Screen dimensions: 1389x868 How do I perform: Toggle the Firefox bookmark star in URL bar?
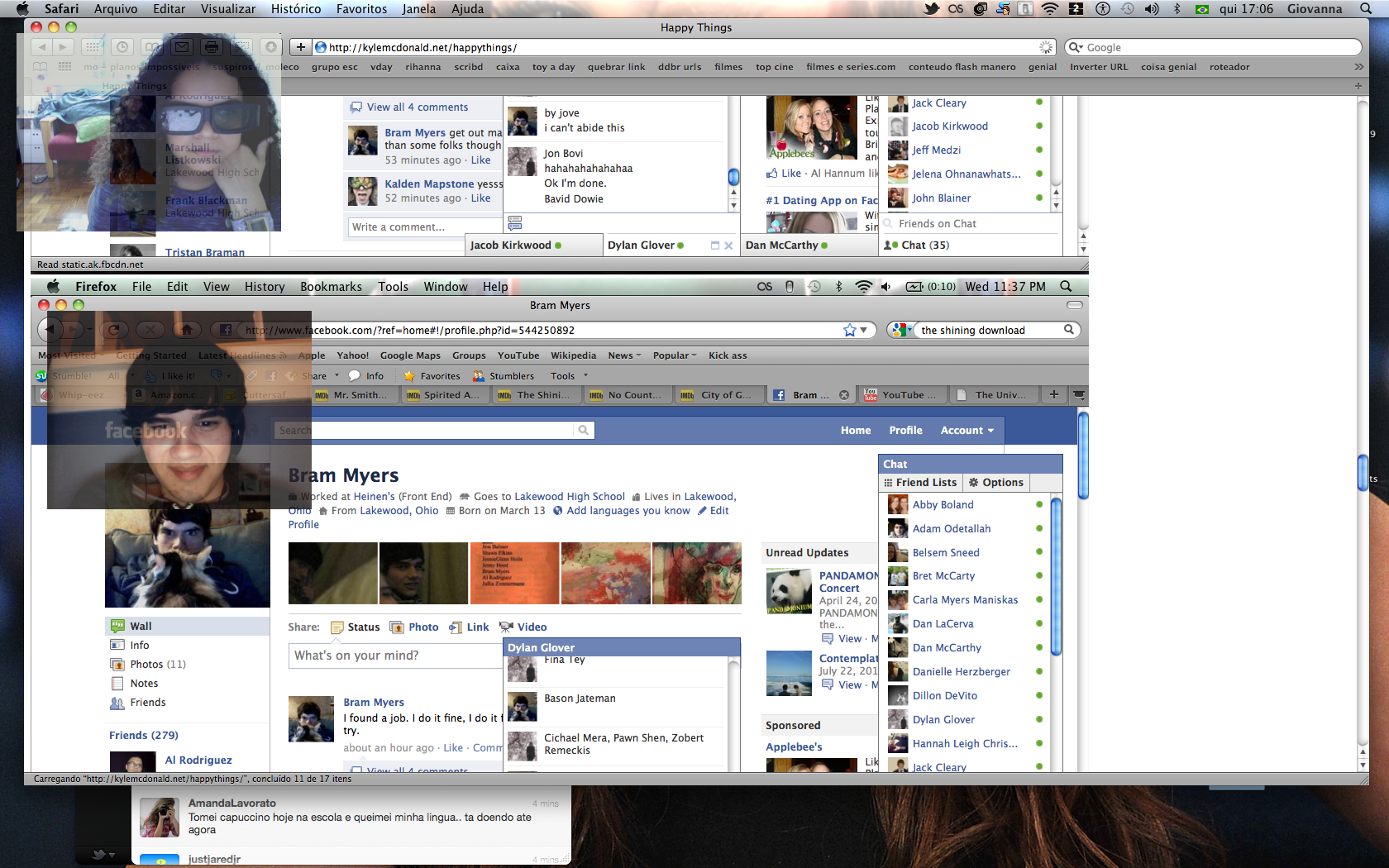(x=850, y=330)
